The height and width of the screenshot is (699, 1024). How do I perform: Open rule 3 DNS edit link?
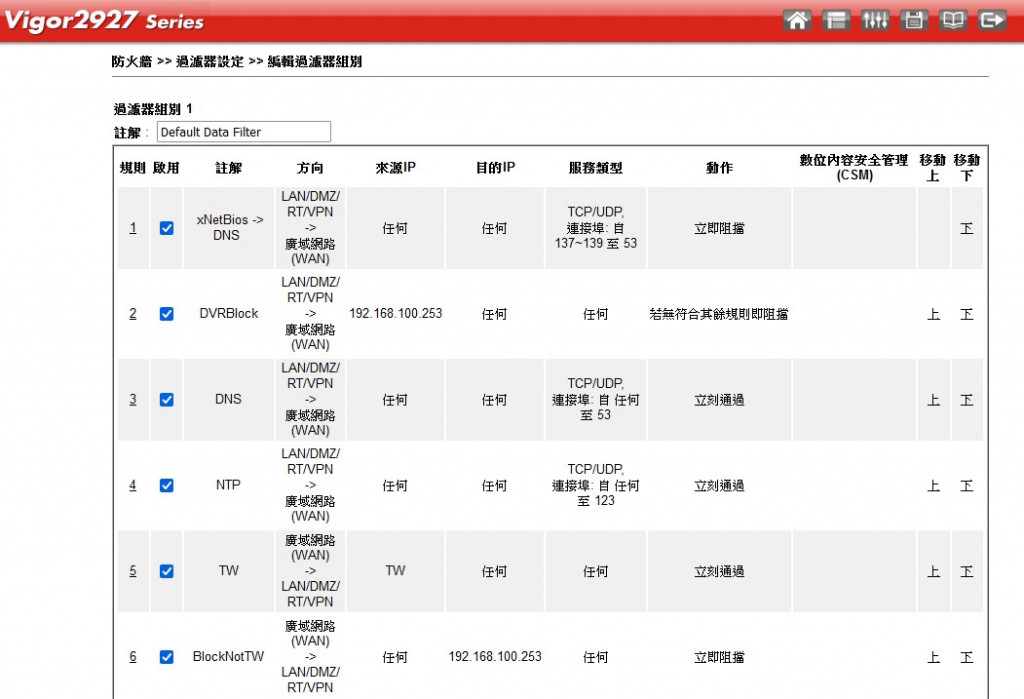click(x=133, y=399)
